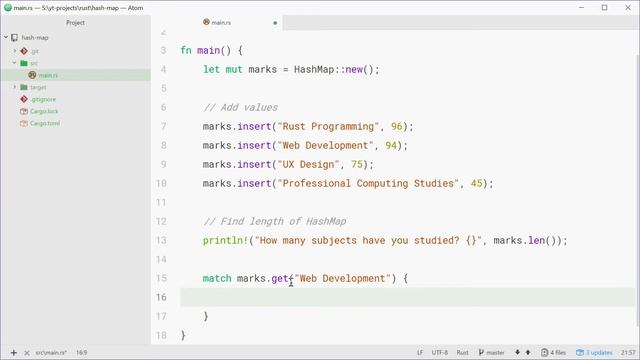640x360 pixels.
Task: Expand the .git folder arrow
Action: click(x=15, y=51)
